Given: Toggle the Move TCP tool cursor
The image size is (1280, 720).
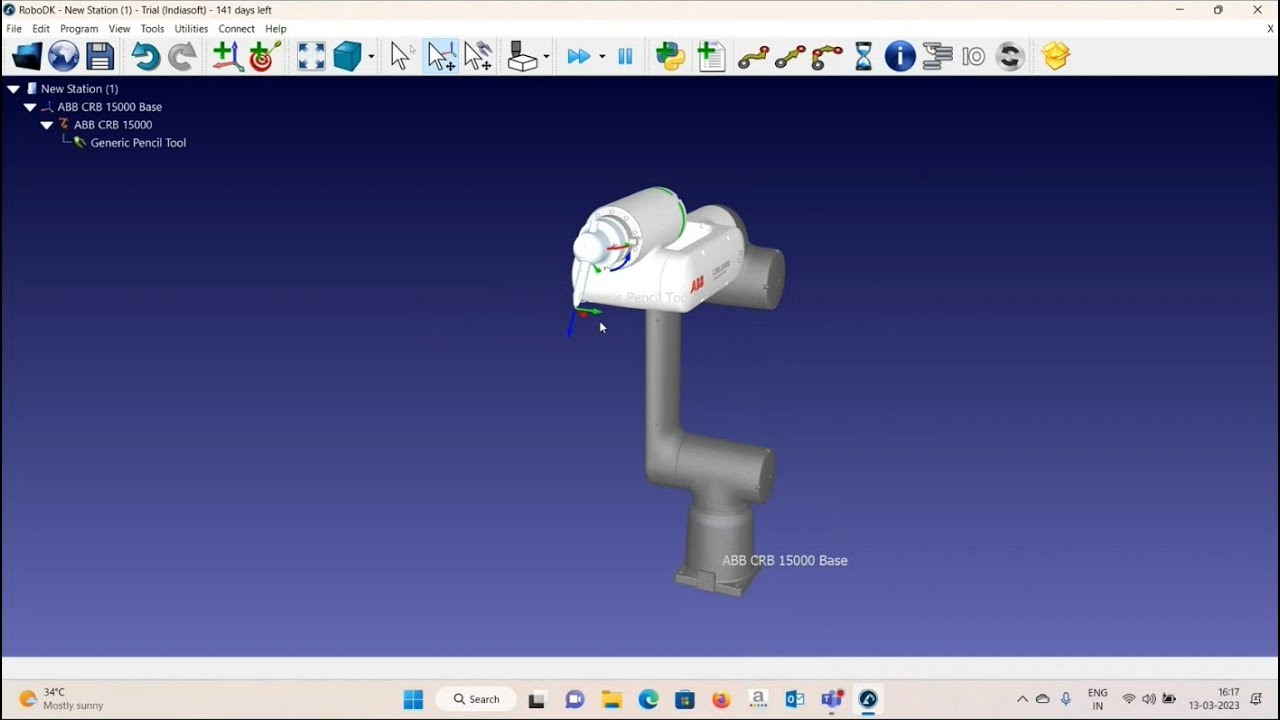Looking at the screenshot, I should [x=478, y=56].
